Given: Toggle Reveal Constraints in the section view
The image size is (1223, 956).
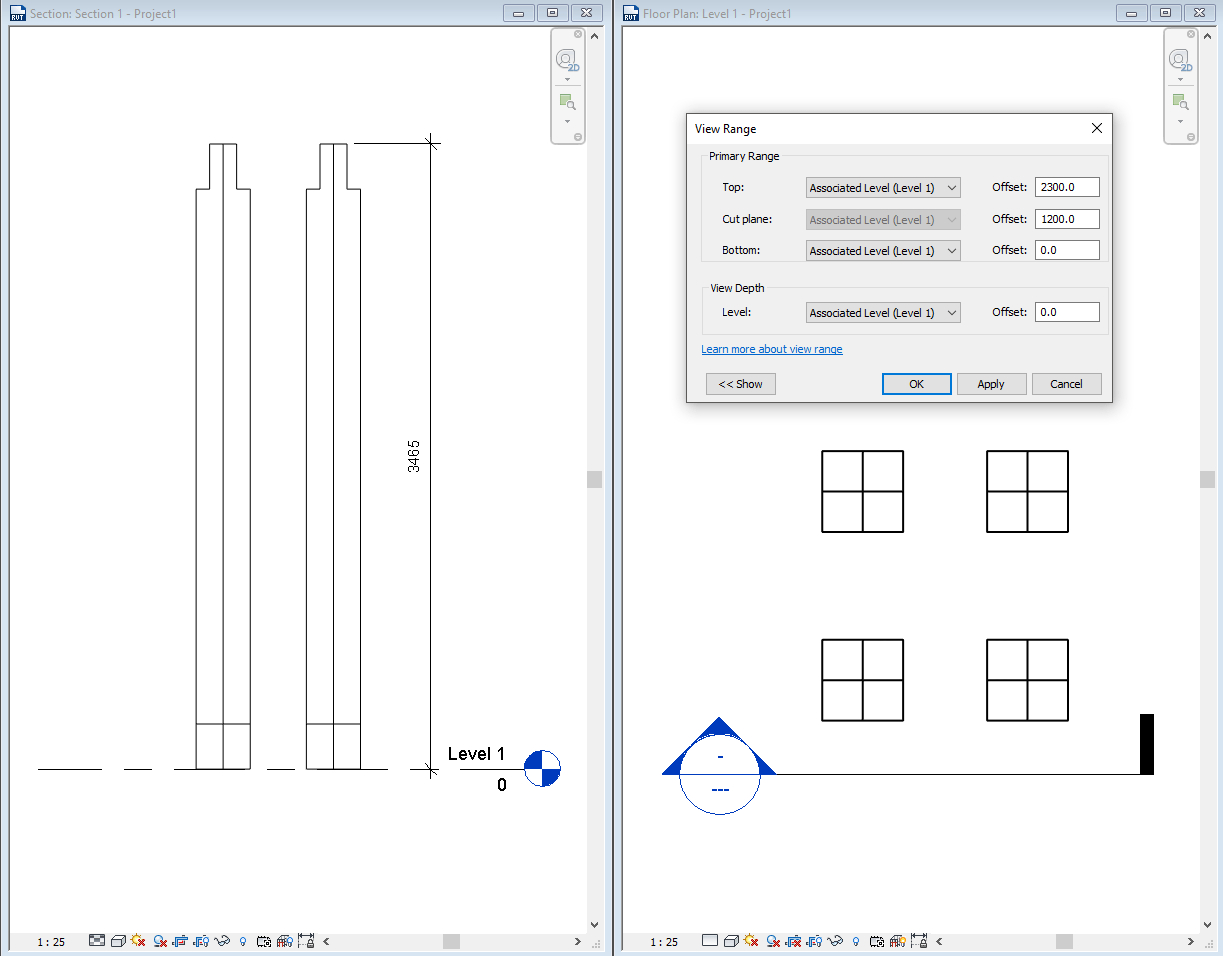Looking at the screenshot, I should (x=308, y=941).
